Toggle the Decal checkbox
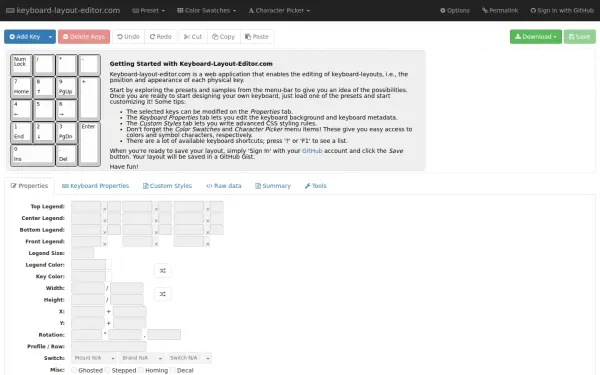This screenshot has height=375, width=600. pos(173,370)
